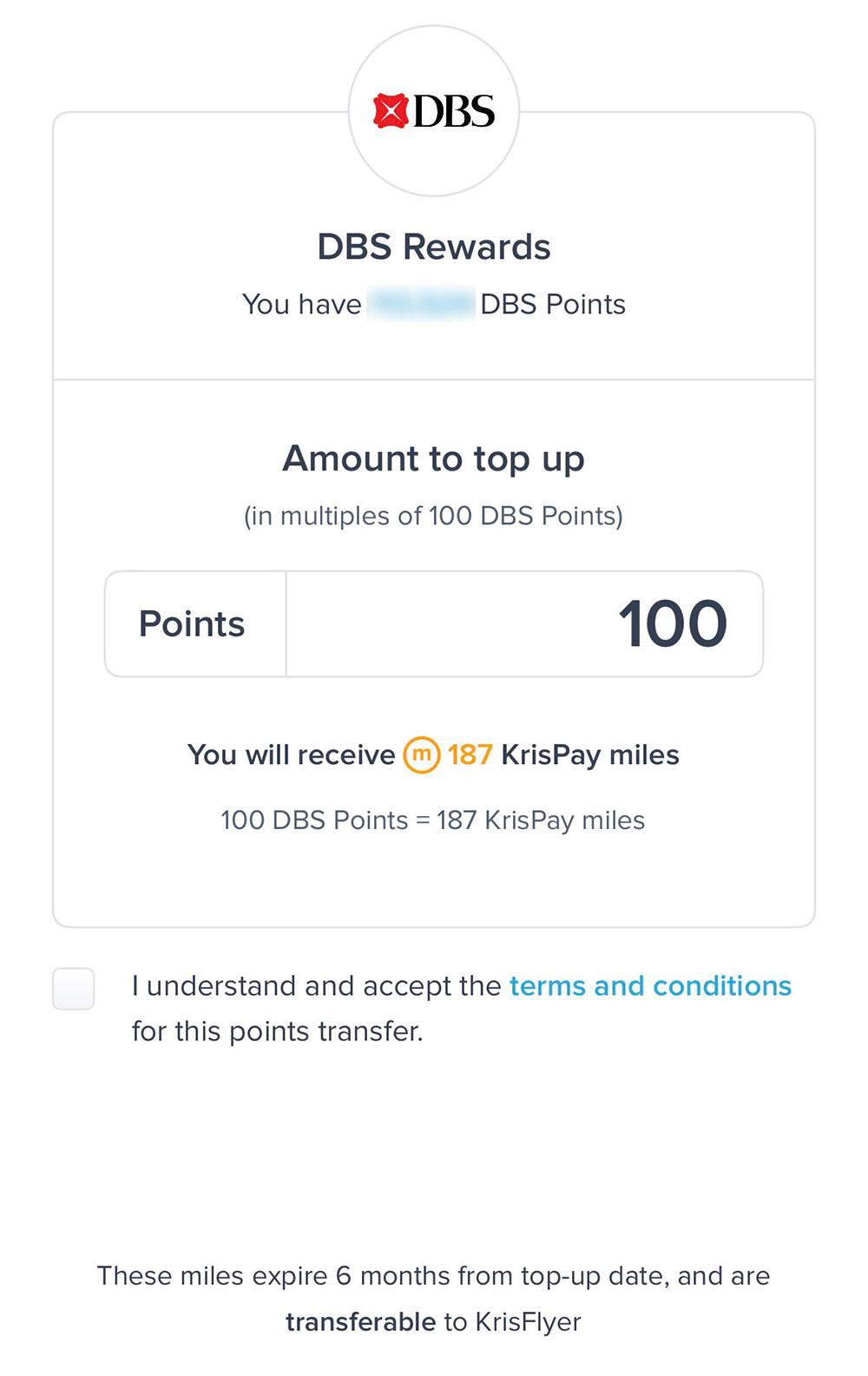
Task: Click the bold 'transferable' word
Action: click(360, 1321)
